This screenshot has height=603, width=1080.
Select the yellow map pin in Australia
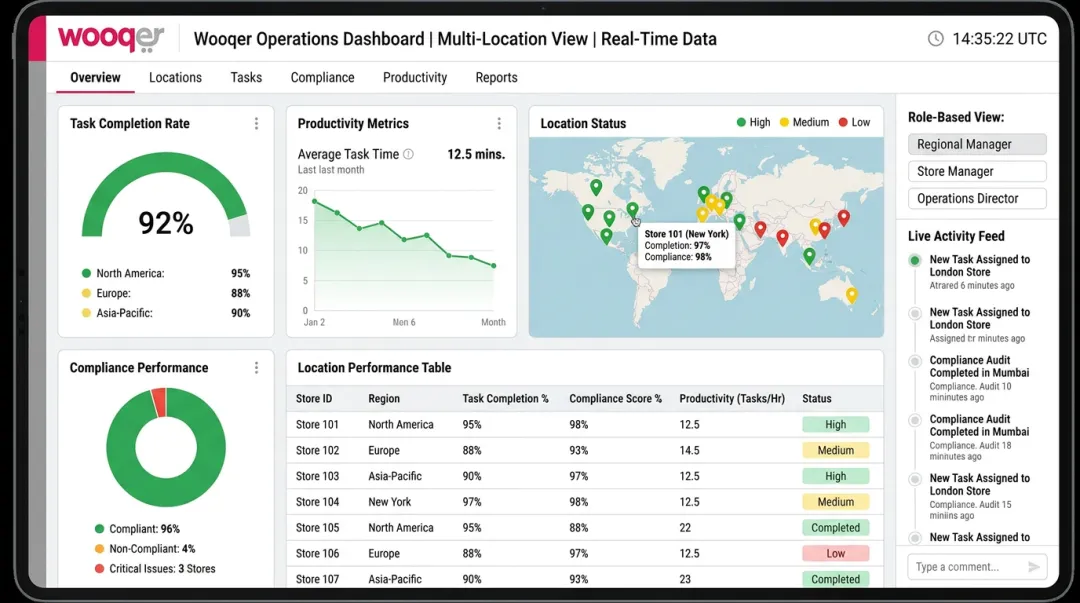[x=851, y=296]
